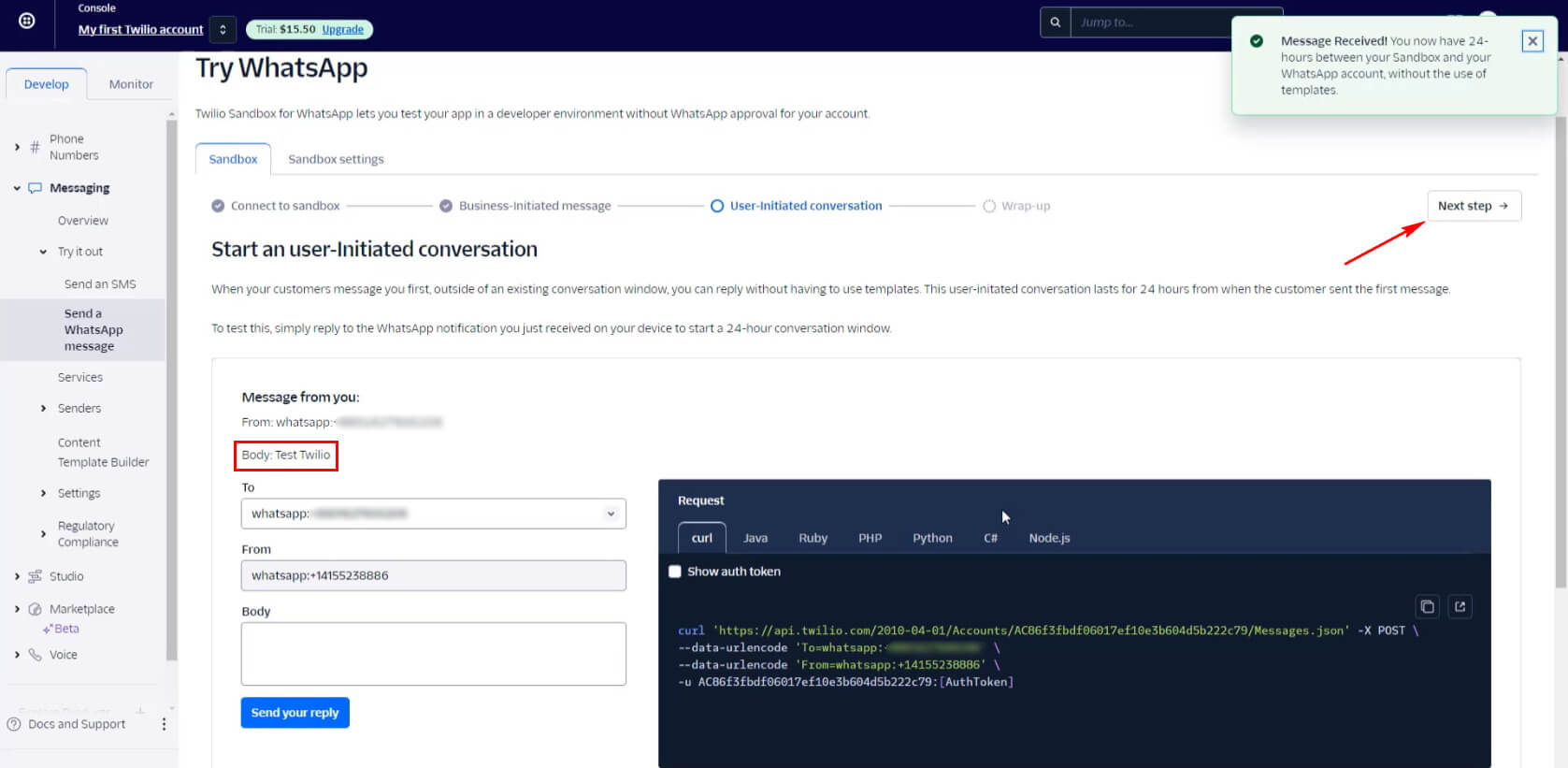
Task: Click the Studio icon in sidebar
Action: (36, 576)
